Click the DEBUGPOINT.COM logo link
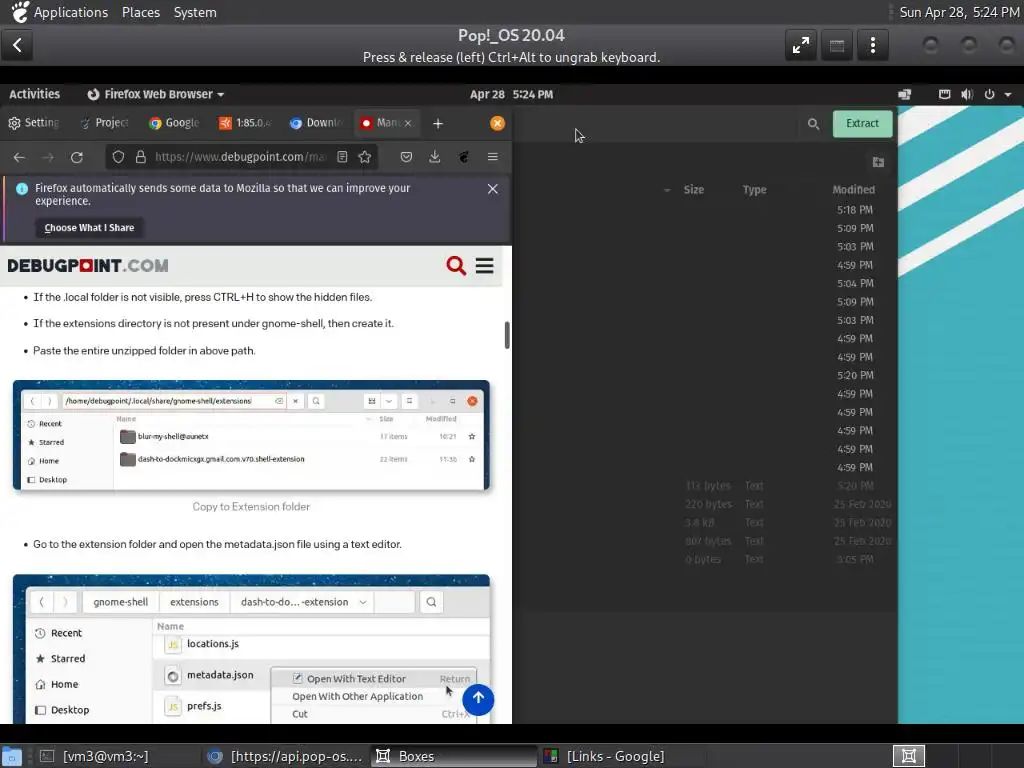The height and width of the screenshot is (768, 1024). [x=88, y=266]
